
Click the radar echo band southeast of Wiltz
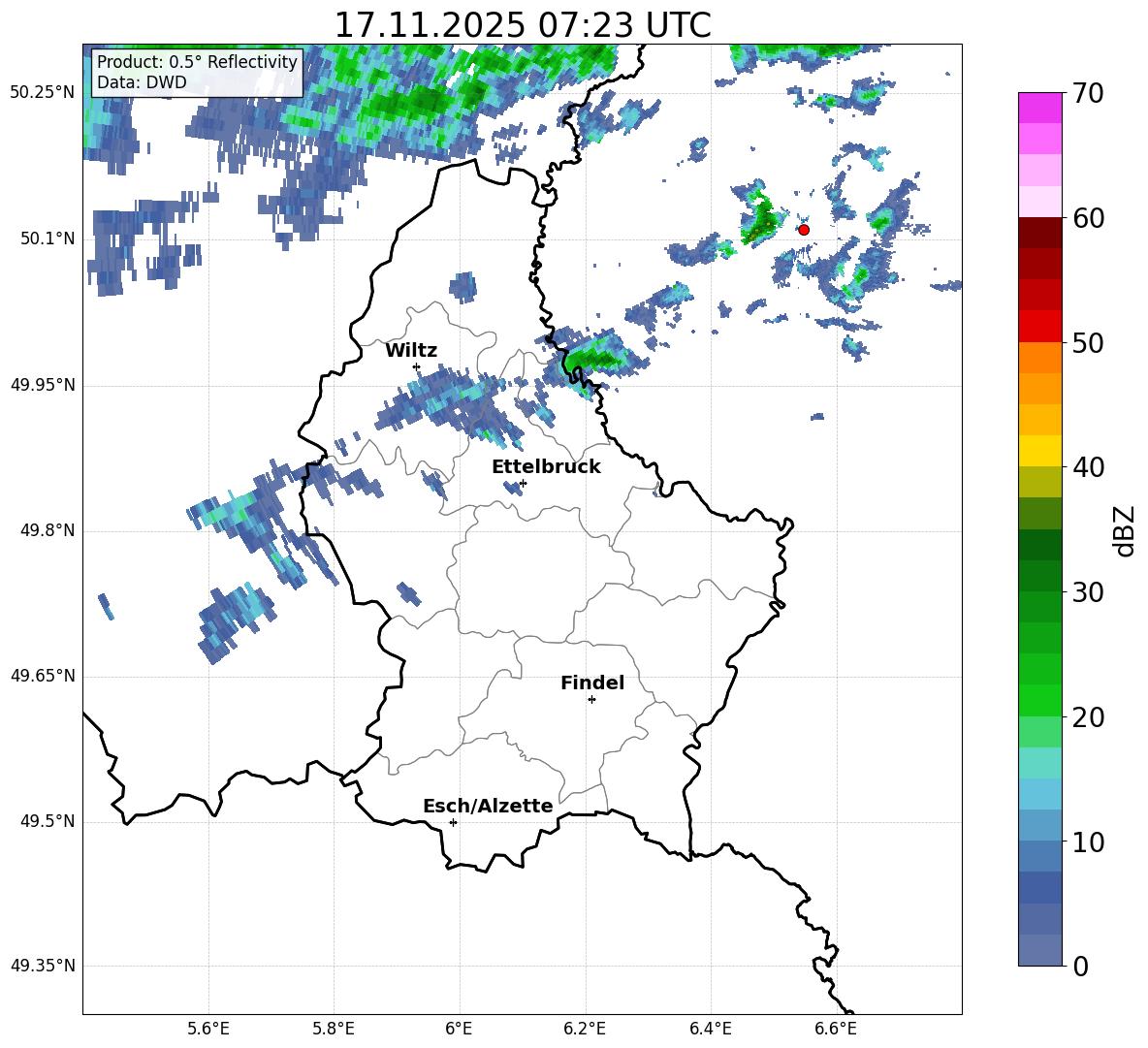click(x=450, y=406)
